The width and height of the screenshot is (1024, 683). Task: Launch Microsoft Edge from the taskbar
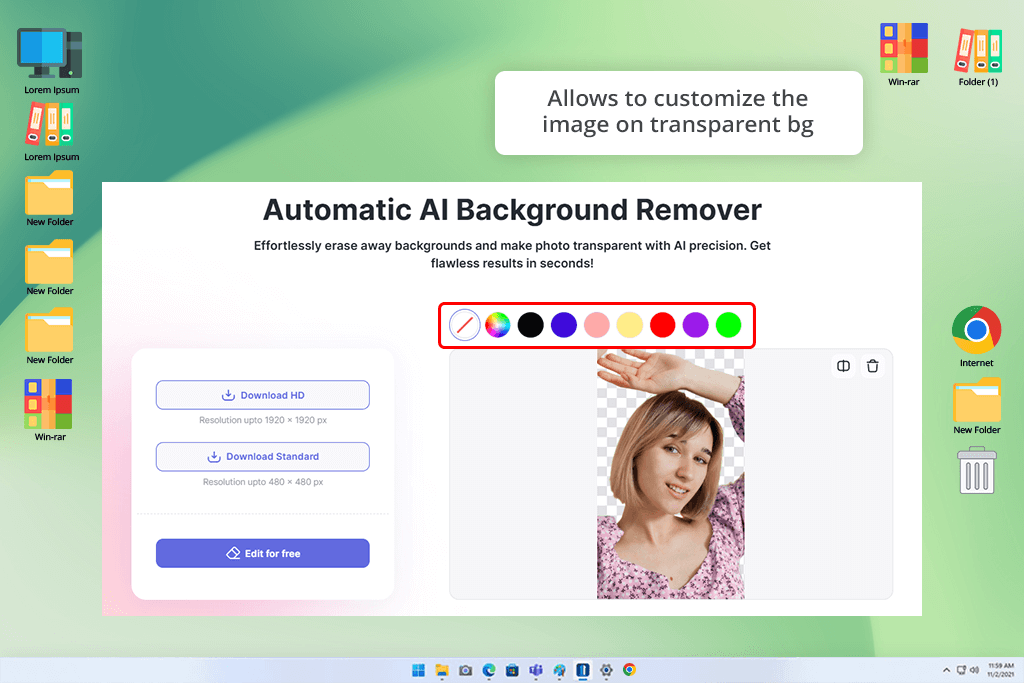click(x=489, y=670)
